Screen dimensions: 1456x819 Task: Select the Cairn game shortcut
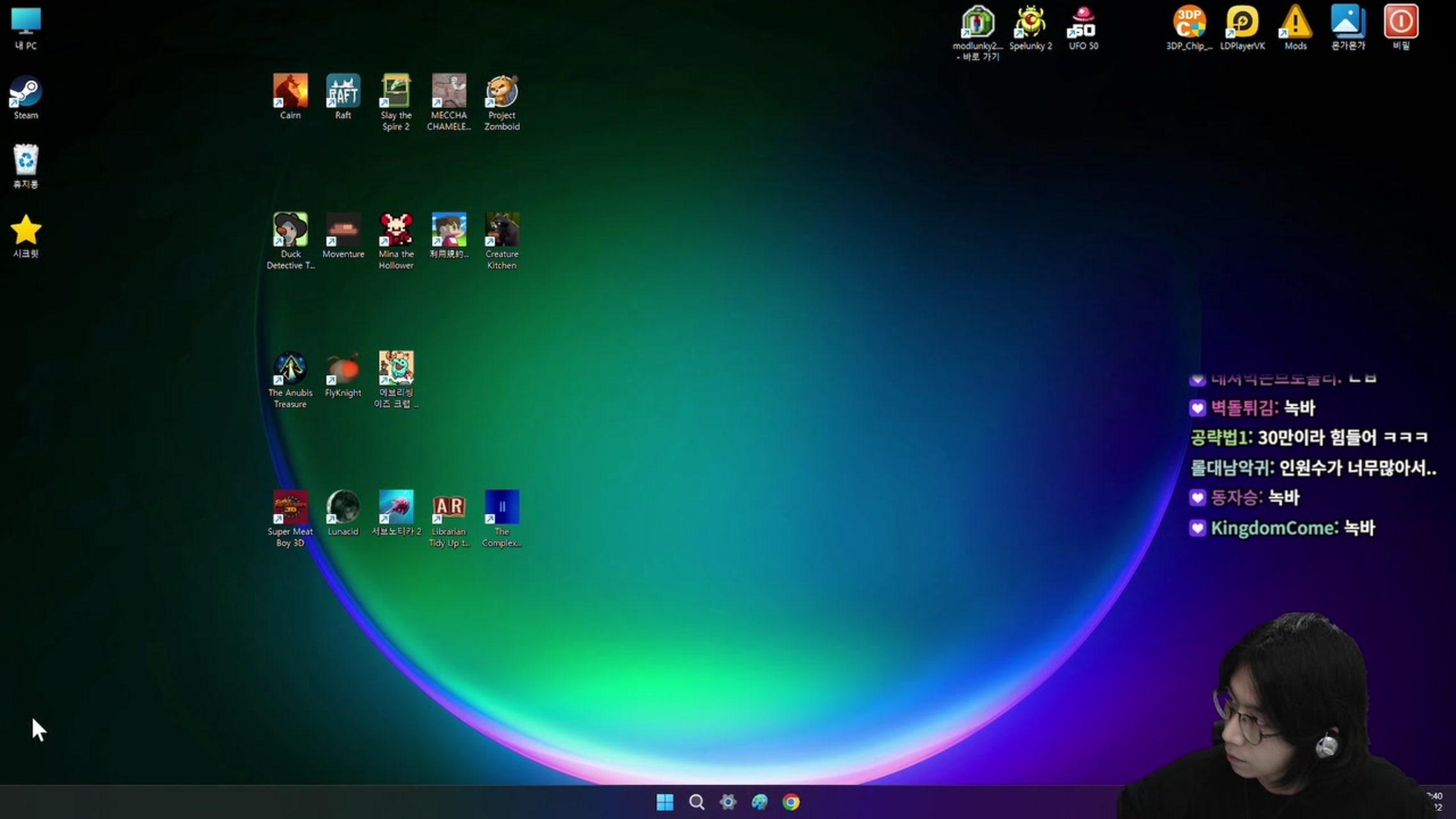(x=290, y=97)
